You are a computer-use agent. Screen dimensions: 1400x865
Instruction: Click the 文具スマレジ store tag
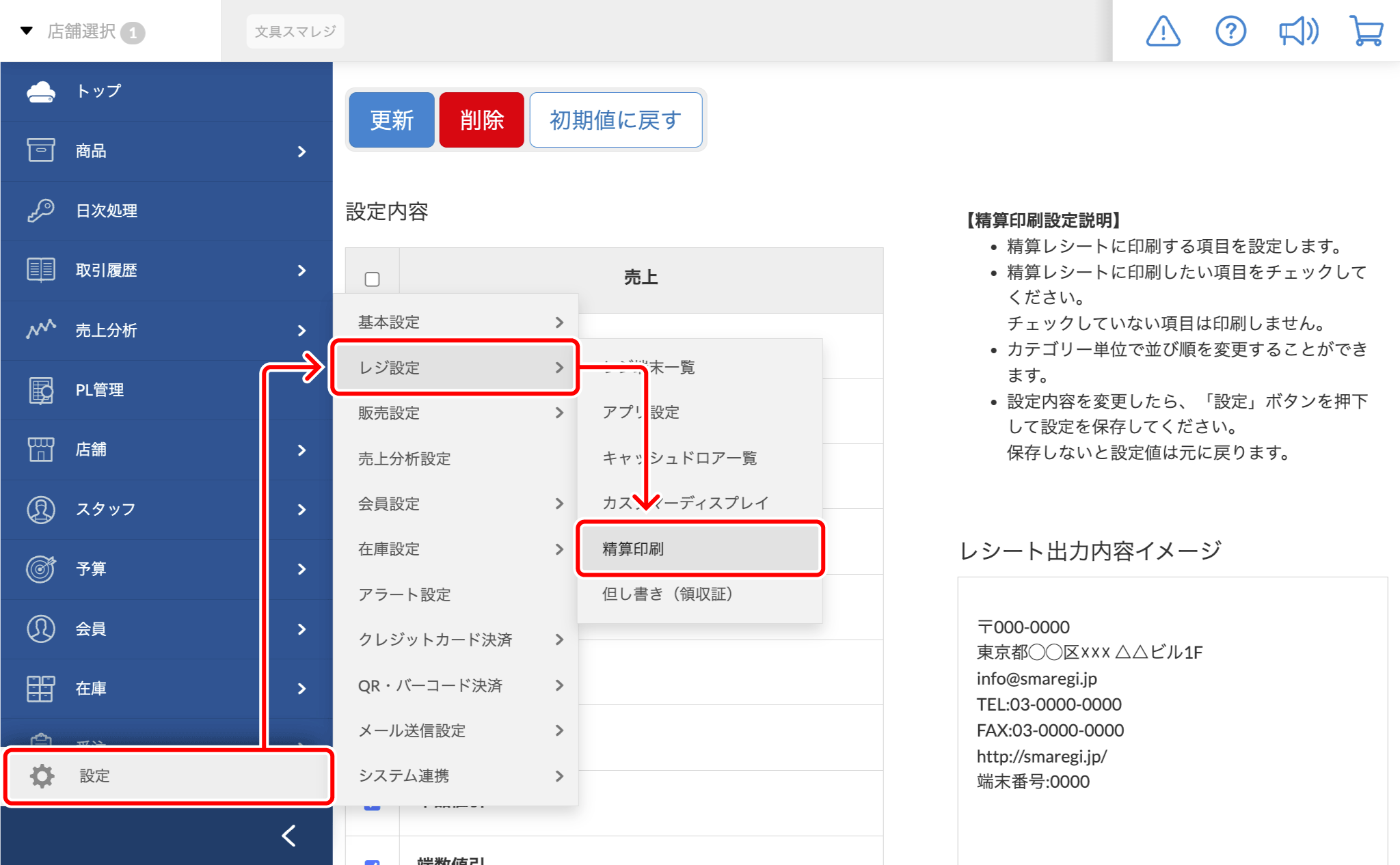[x=295, y=31]
